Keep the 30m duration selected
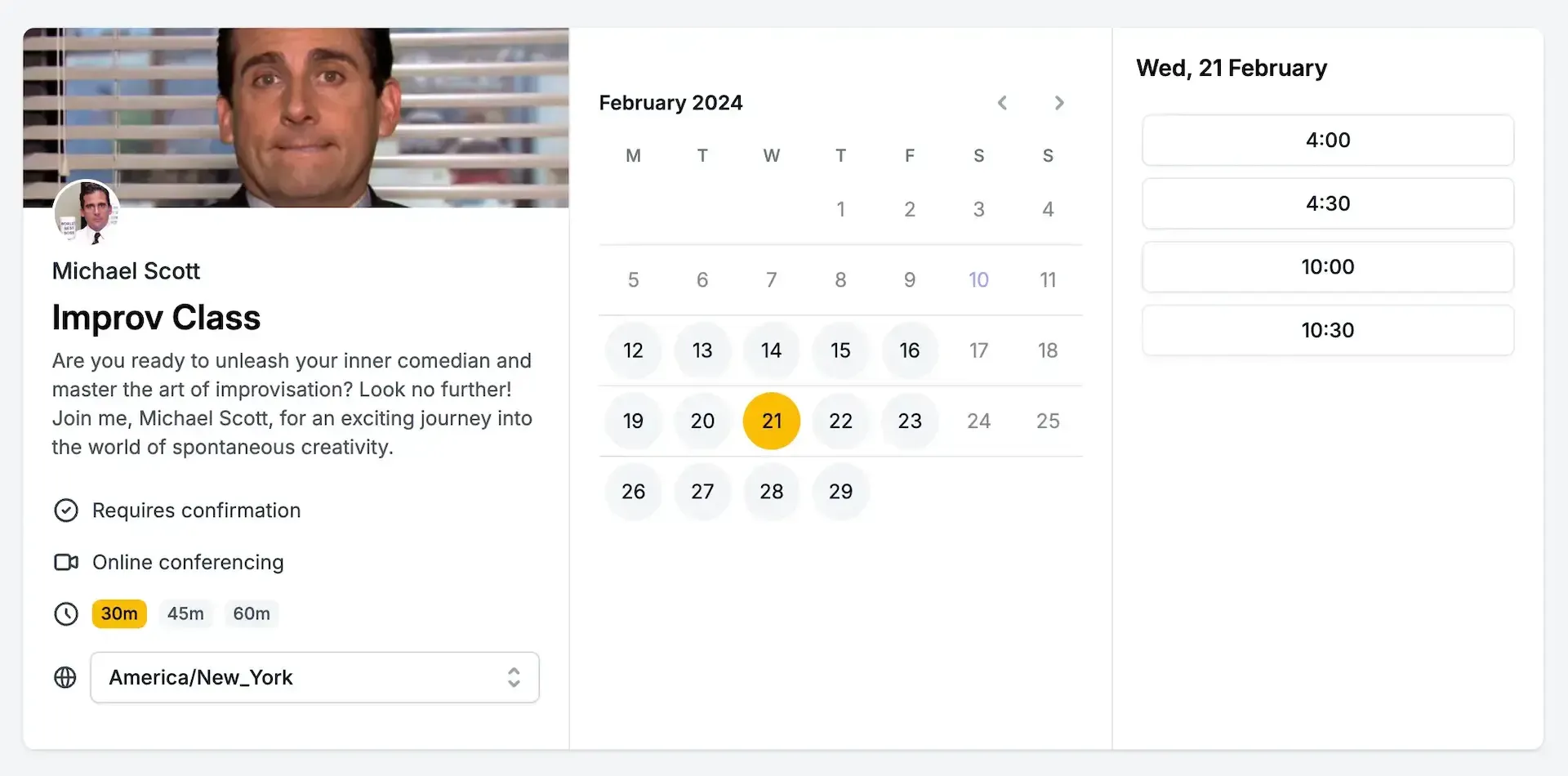This screenshot has height=776, width=1568. pyautogui.click(x=119, y=613)
